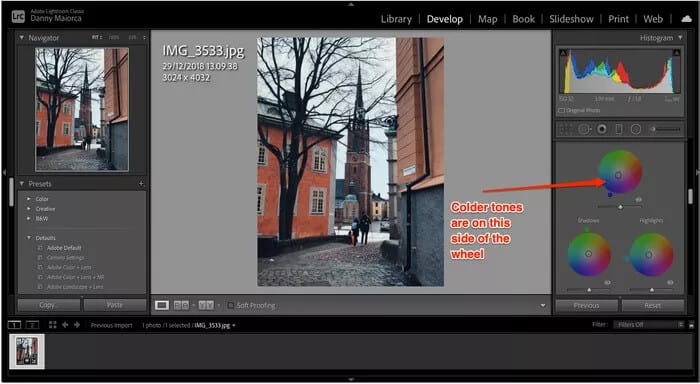Collapse the Presets panel
This screenshot has width=700, height=384.
click(21, 184)
